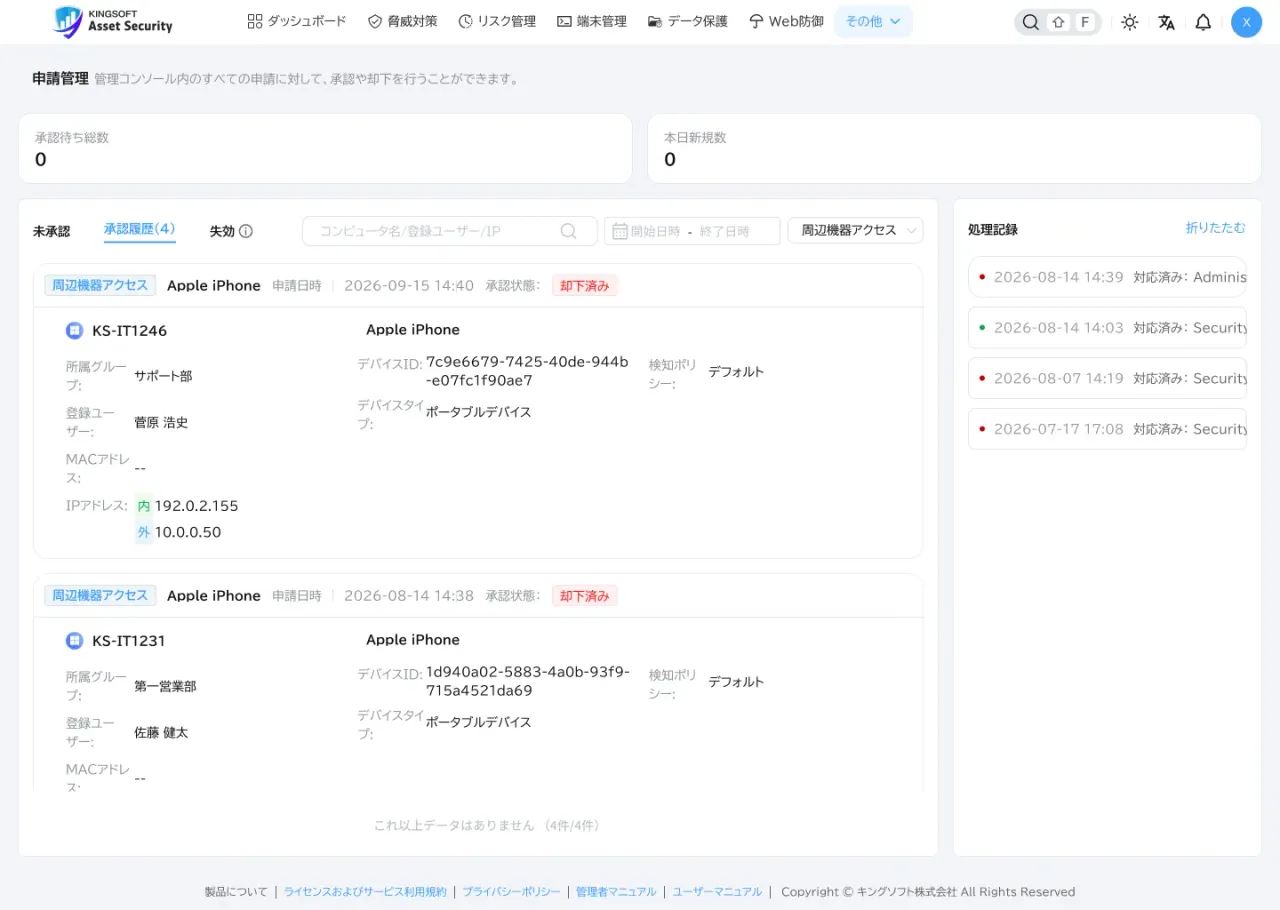Image resolution: width=1280 pixels, height=910 pixels.
Task: Open ダッシュボード in the top navigation
Action: [x=297, y=21]
